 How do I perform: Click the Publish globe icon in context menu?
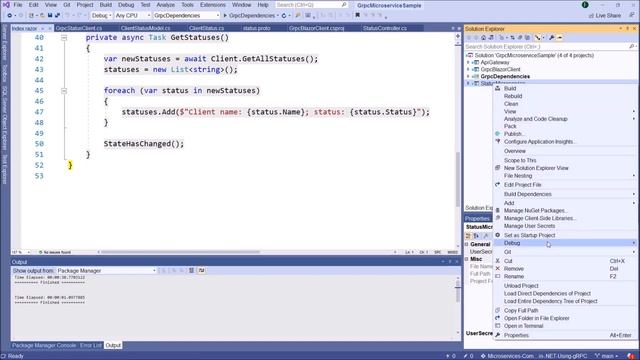click(498, 133)
